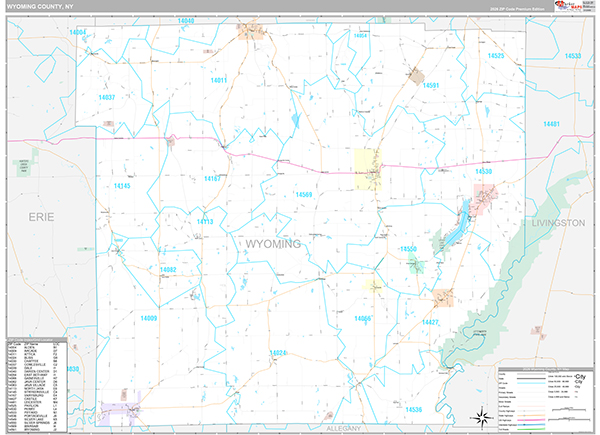Click ZIP code label 14113
This screenshot has width=600, height=435.
pyautogui.click(x=205, y=222)
